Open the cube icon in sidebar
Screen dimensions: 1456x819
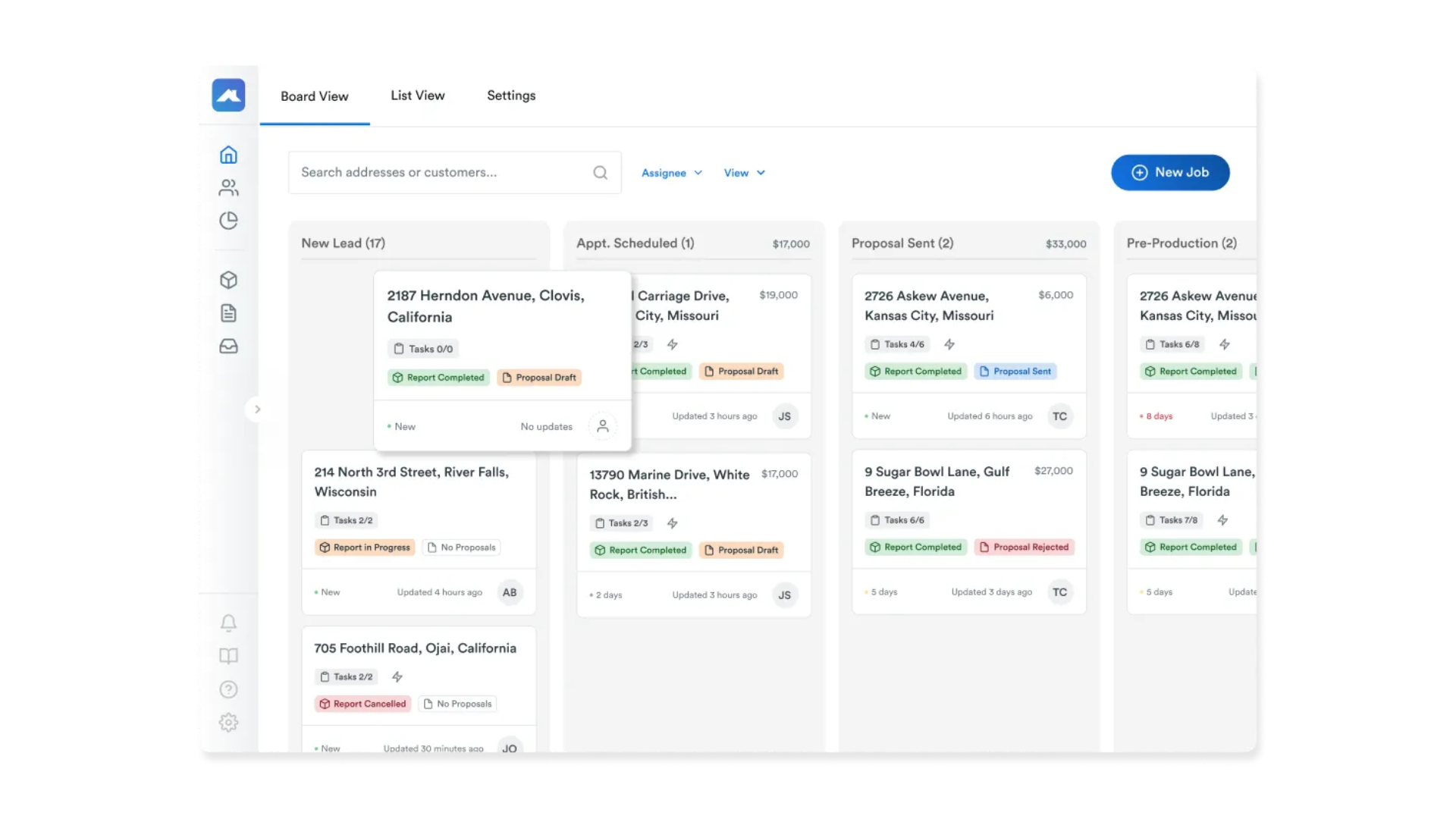tap(228, 280)
